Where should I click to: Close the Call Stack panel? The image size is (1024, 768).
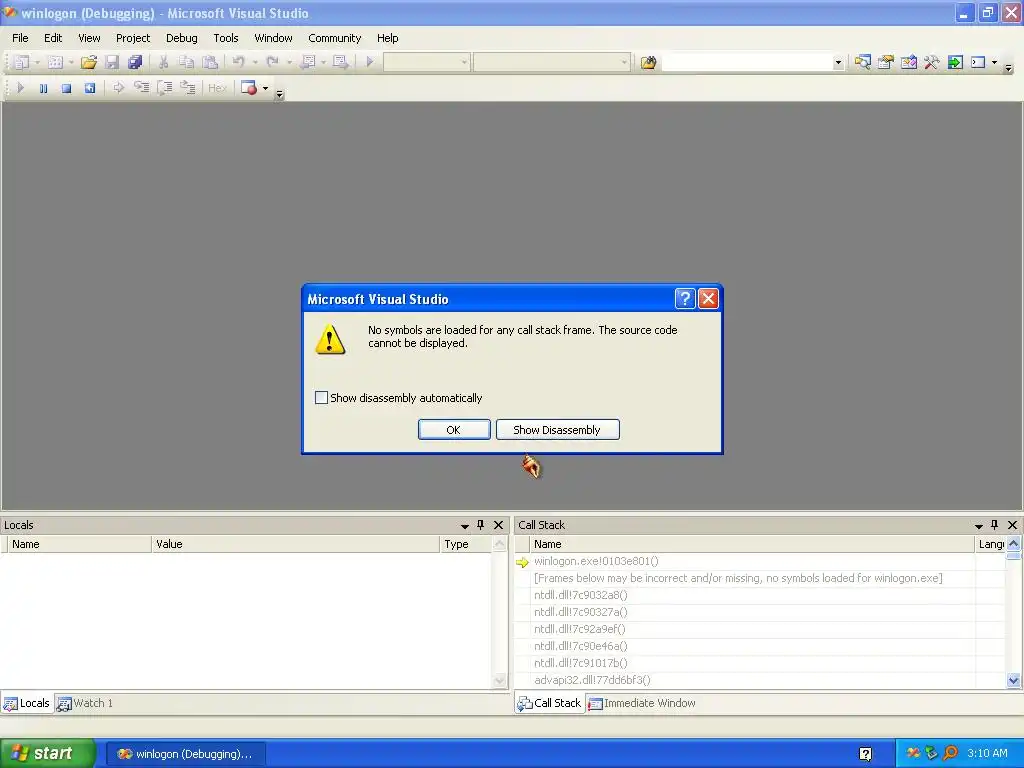[1012, 525]
